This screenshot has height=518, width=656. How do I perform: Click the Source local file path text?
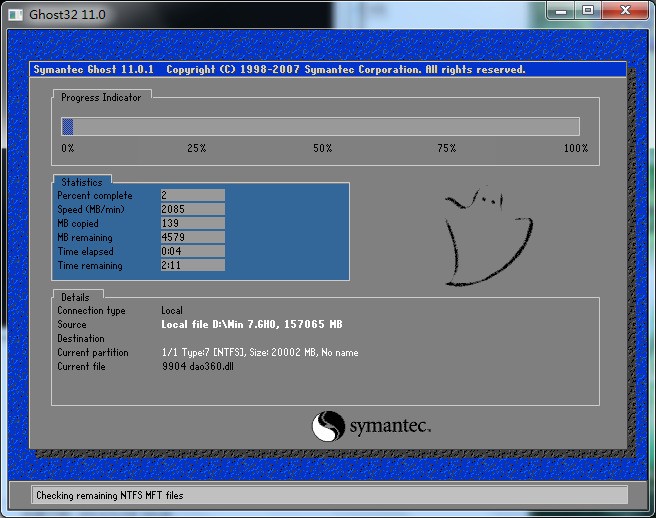point(251,325)
